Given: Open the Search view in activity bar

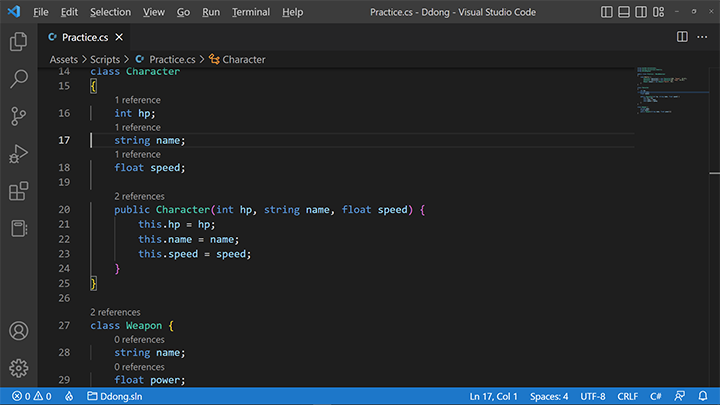Looking at the screenshot, I should (x=18, y=79).
